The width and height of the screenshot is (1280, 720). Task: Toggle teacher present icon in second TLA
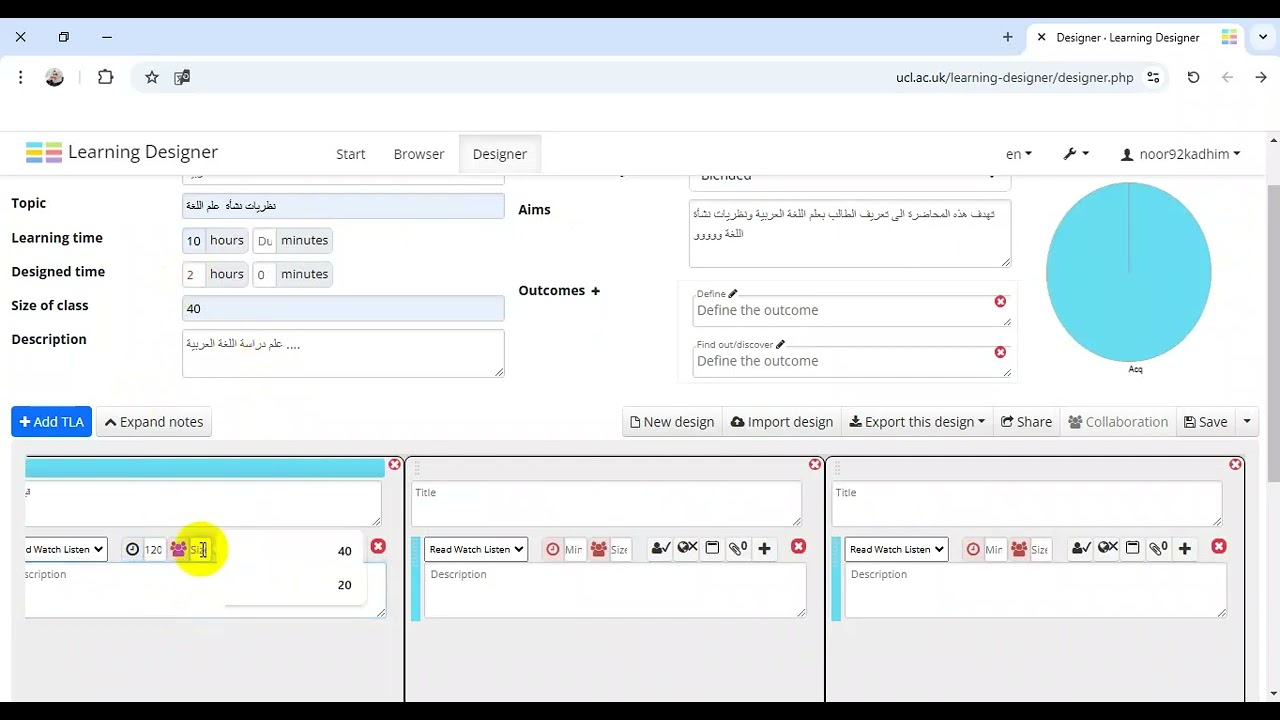(x=660, y=548)
